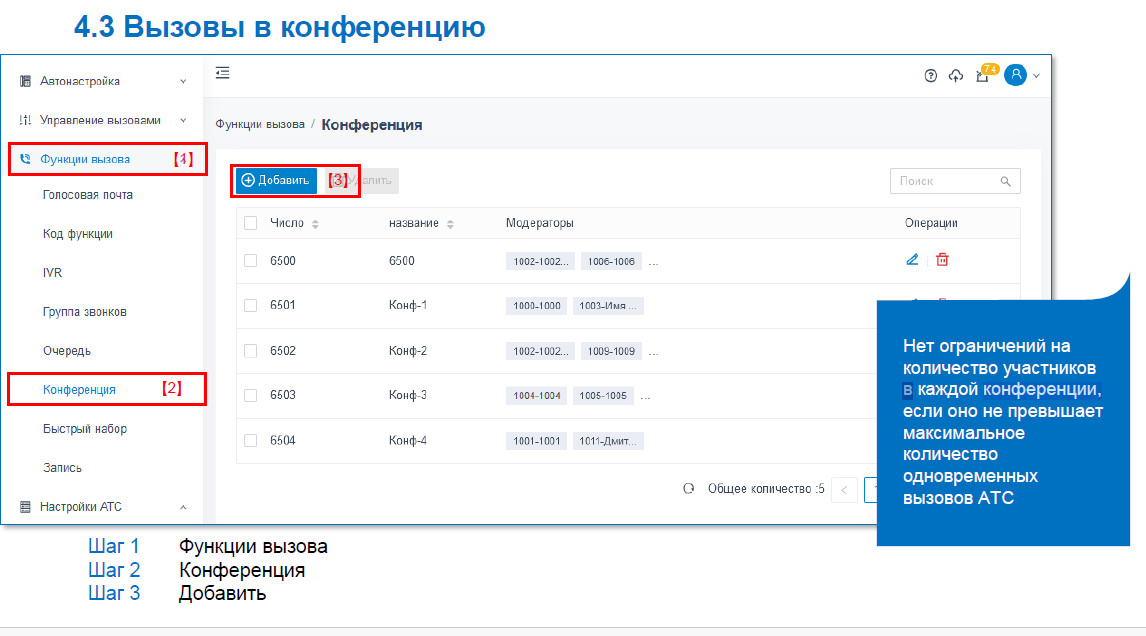Click moderator tag 1011-Дмит
The width and height of the screenshot is (1146, 636).
[x=608, y=442]
